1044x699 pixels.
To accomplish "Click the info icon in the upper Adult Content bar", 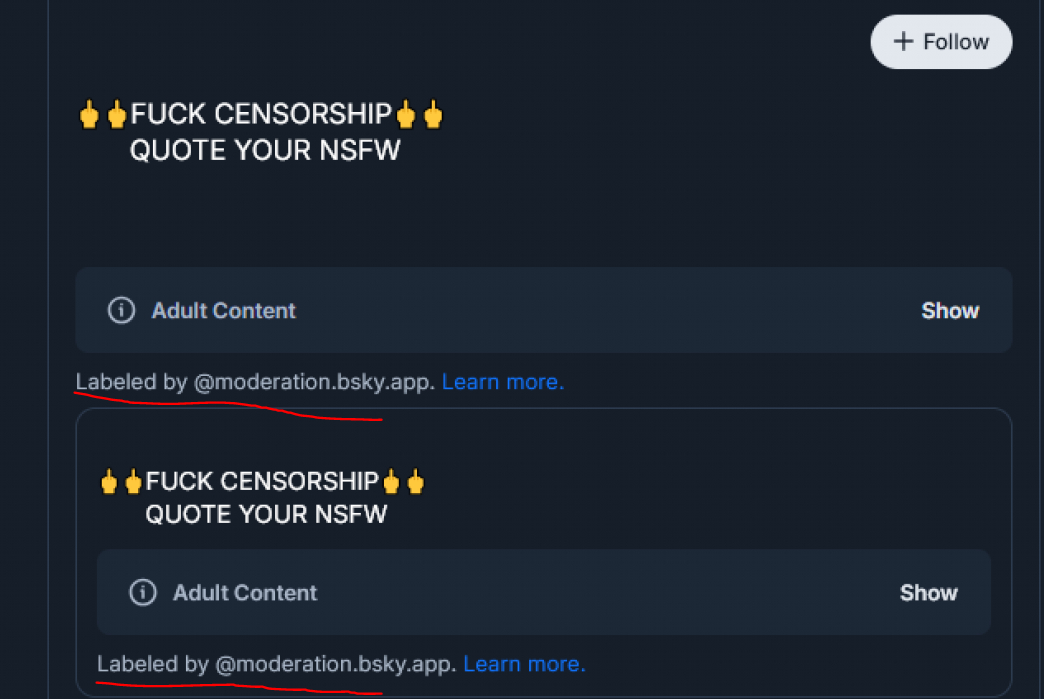I will tap(121, 311).
